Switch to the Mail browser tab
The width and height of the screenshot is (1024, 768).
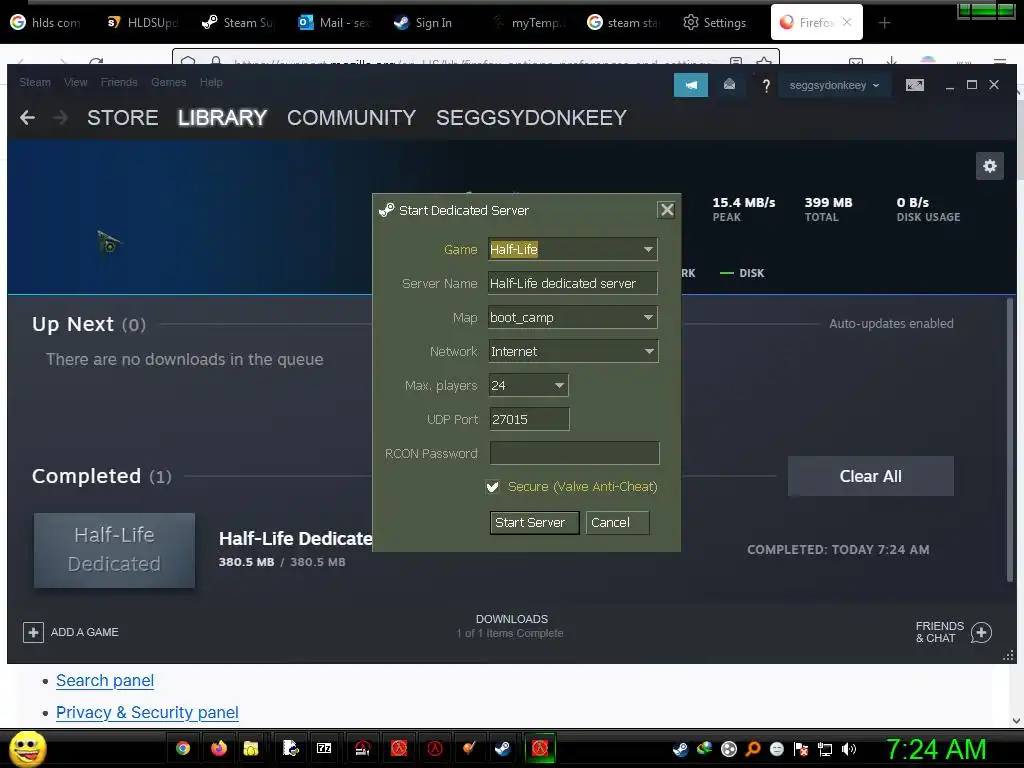click(334, 23)
